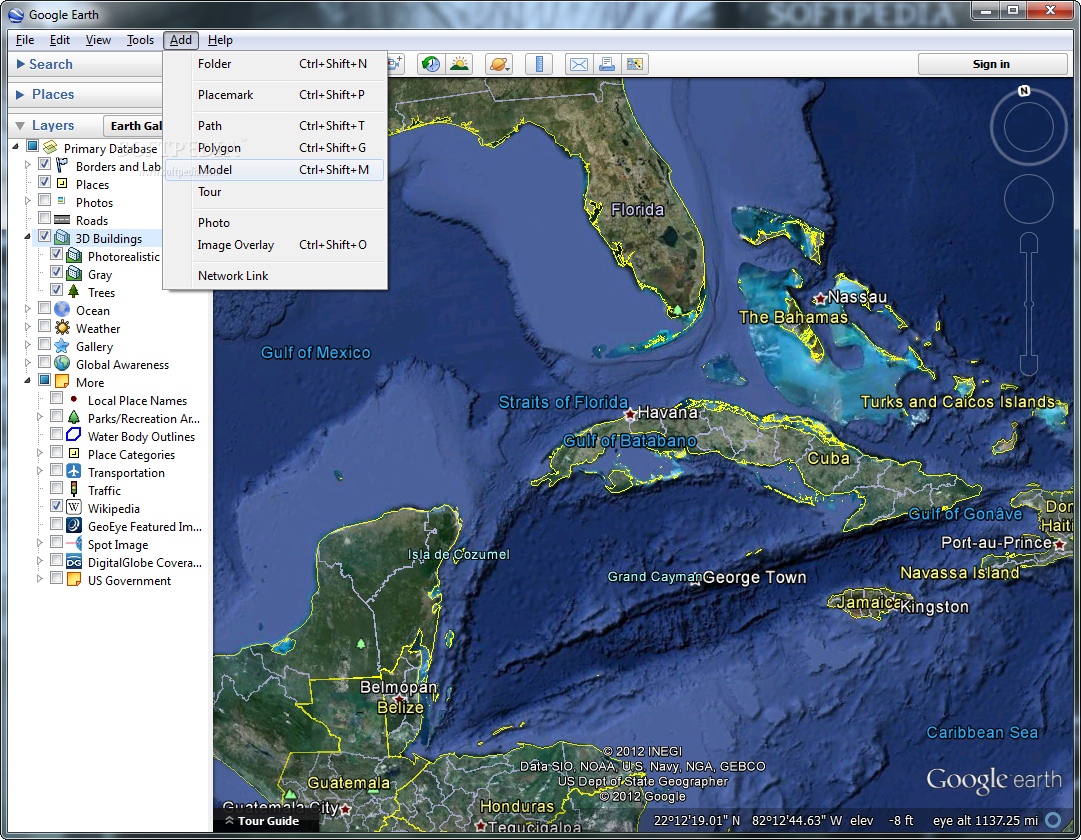Uncheck the 3D Buildings checkbox
1081x840 pixels.
pos(44,236)
